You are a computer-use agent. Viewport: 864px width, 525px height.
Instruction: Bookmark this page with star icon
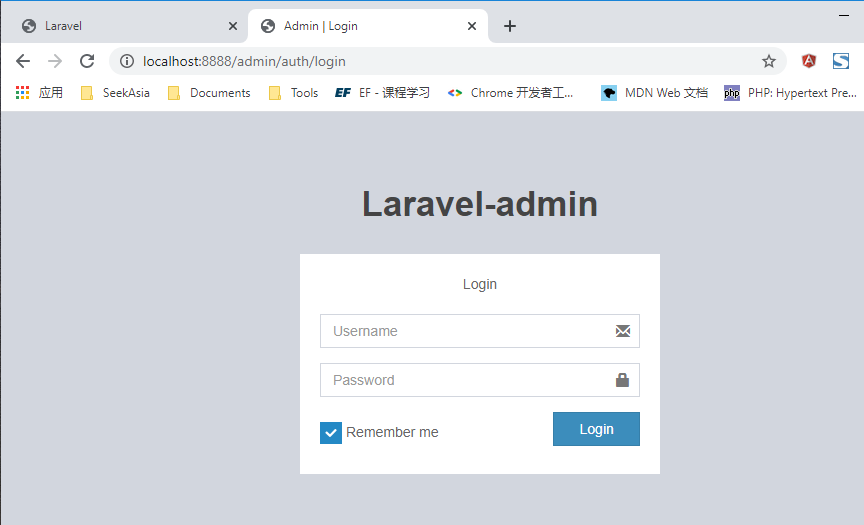tap(769, 61)
